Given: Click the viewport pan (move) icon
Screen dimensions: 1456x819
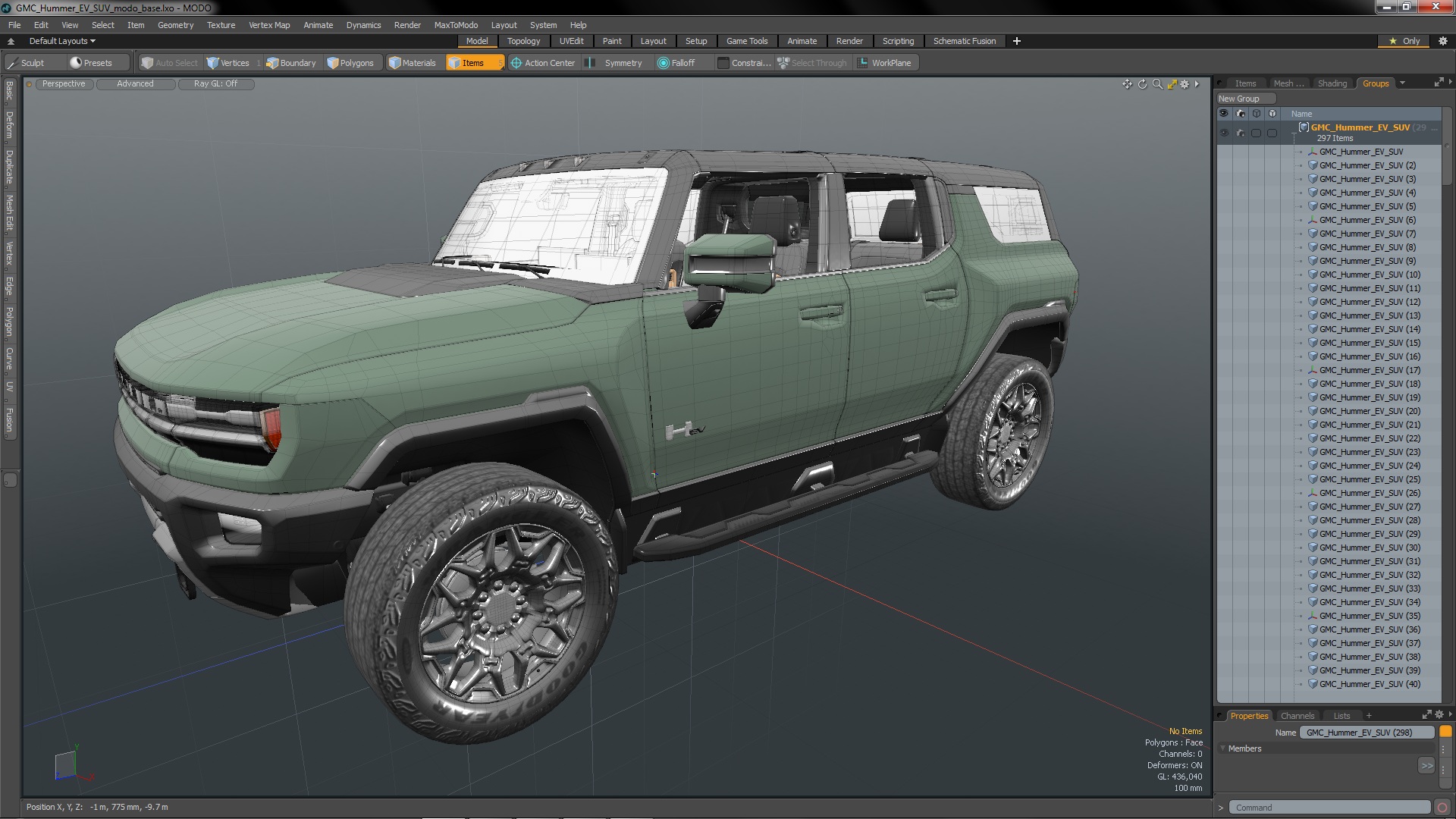Looking at the screenshot, I should click(x=1127, y=84).
